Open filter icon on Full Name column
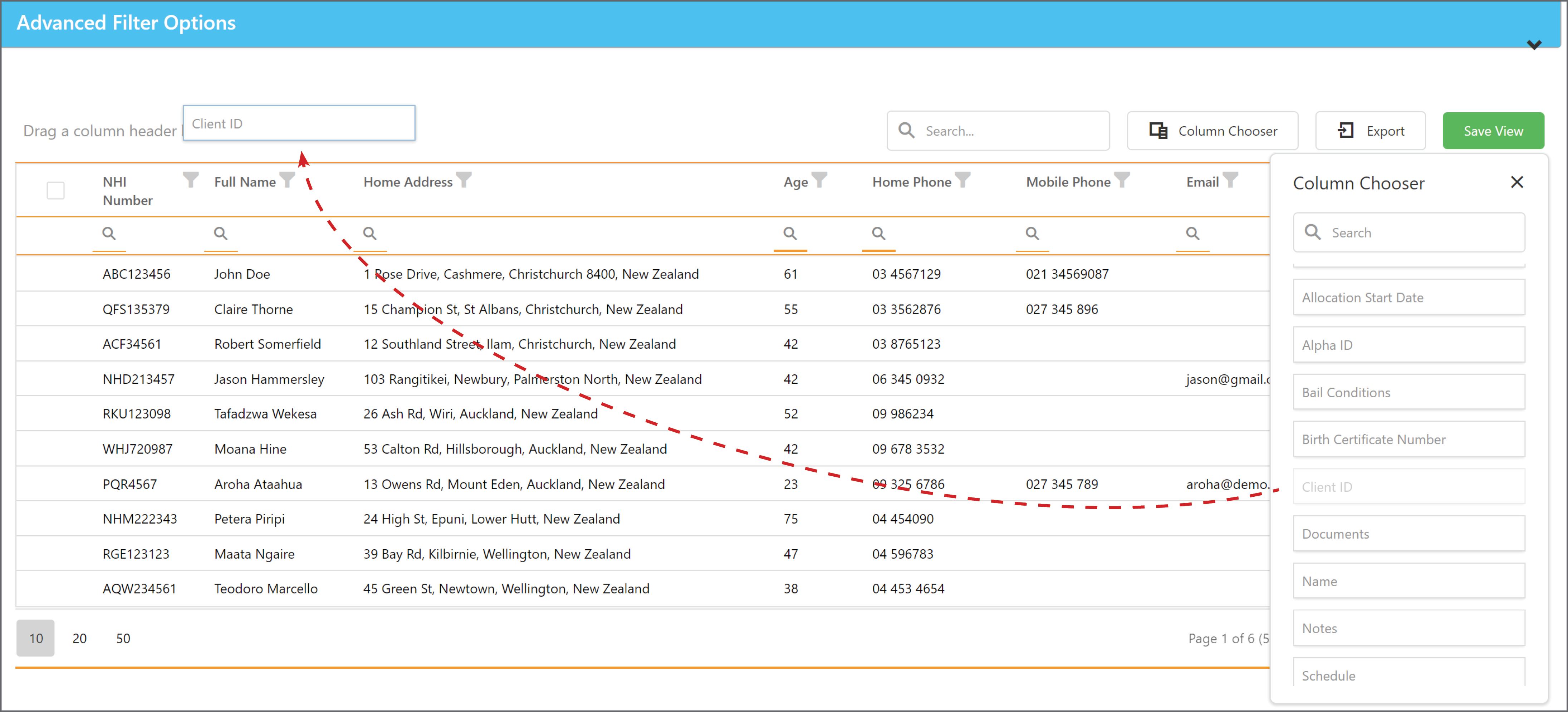Viewport: 1568px width, 712px height. pyautogui.click(x=287, y=180)
